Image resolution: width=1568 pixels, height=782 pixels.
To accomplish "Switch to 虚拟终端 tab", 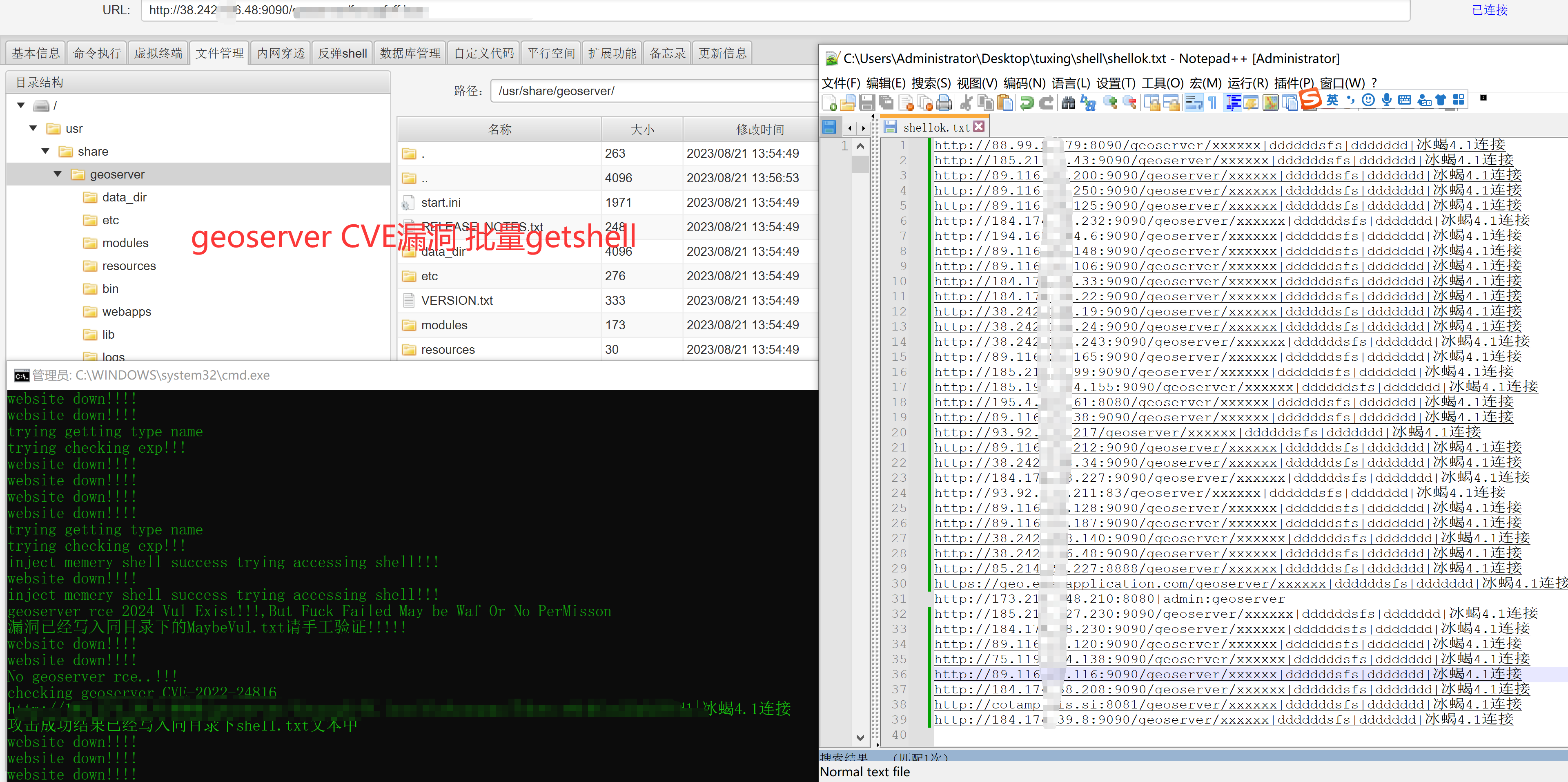I will tap(158, 53).
